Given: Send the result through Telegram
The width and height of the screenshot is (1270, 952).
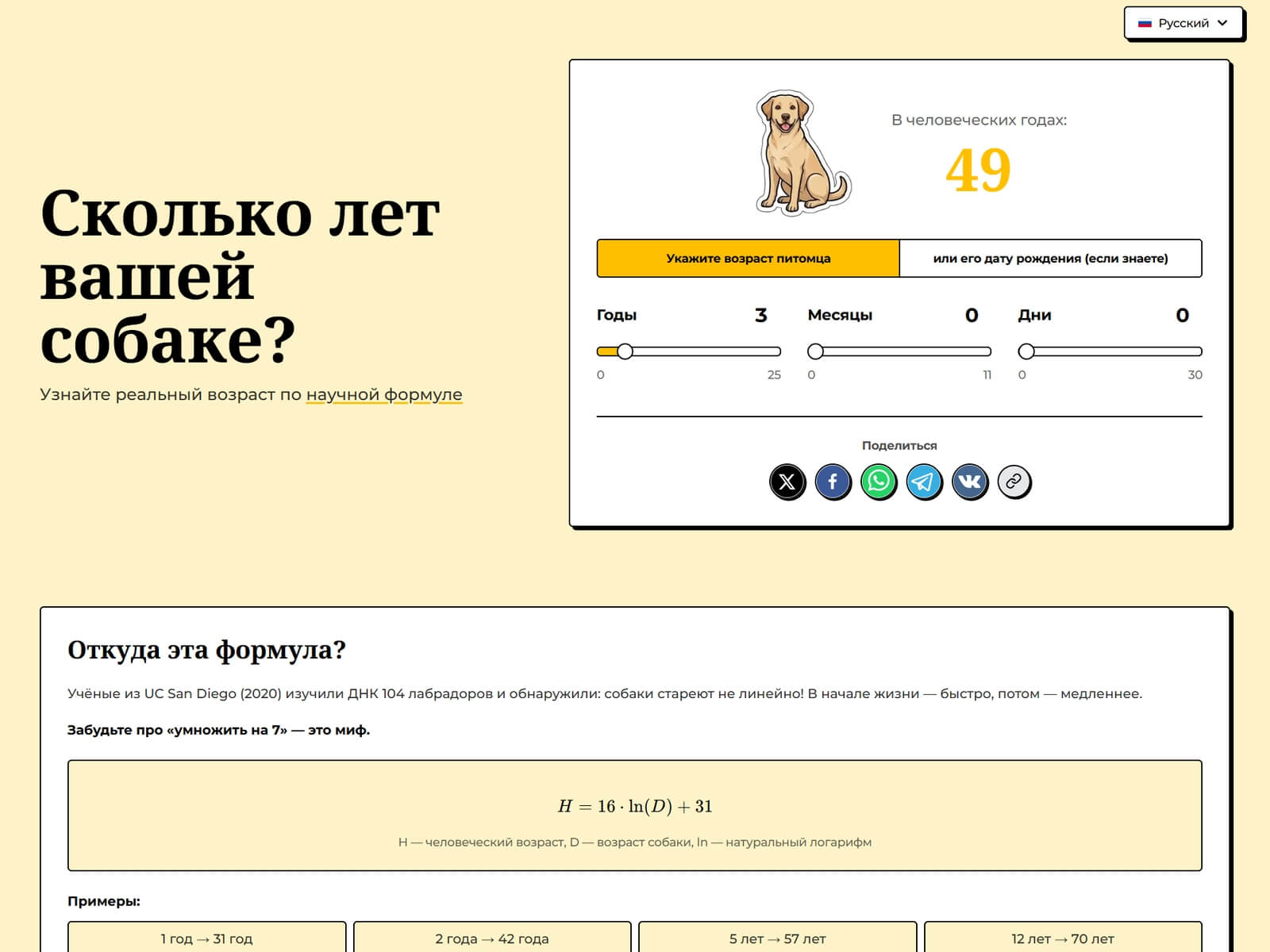Looking at the screenshot, I should pyautogui.click(x=924, y=482).
